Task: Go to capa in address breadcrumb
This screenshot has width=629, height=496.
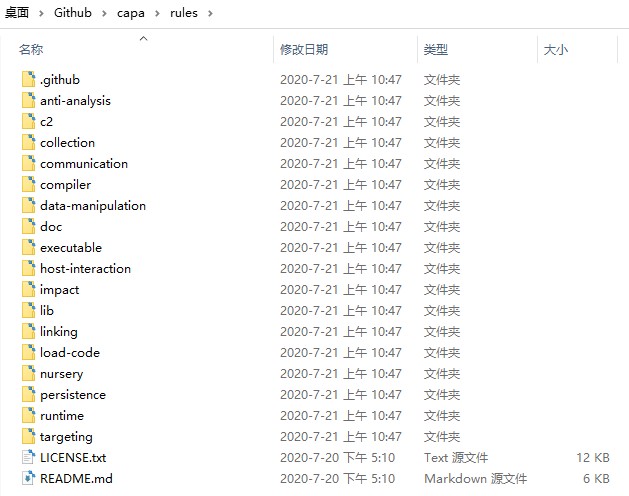Action: coord(131,13)
